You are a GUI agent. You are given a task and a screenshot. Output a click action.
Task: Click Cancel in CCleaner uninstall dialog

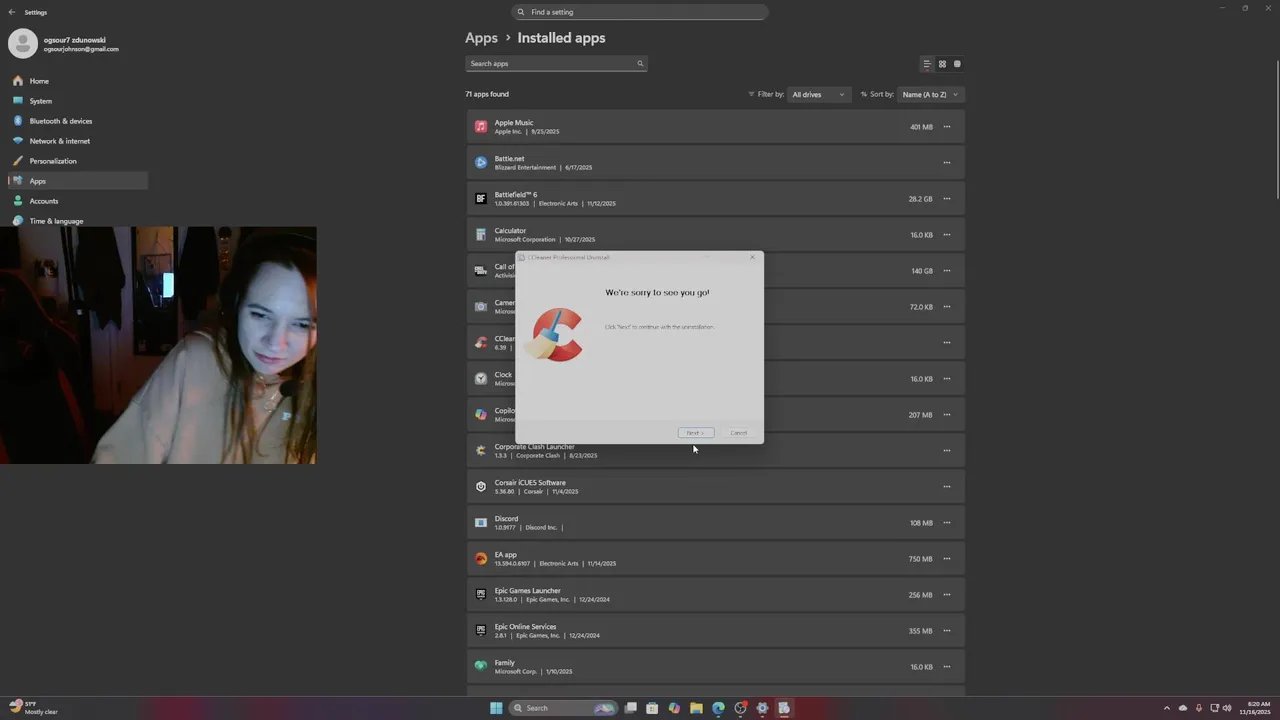[738, 433]
